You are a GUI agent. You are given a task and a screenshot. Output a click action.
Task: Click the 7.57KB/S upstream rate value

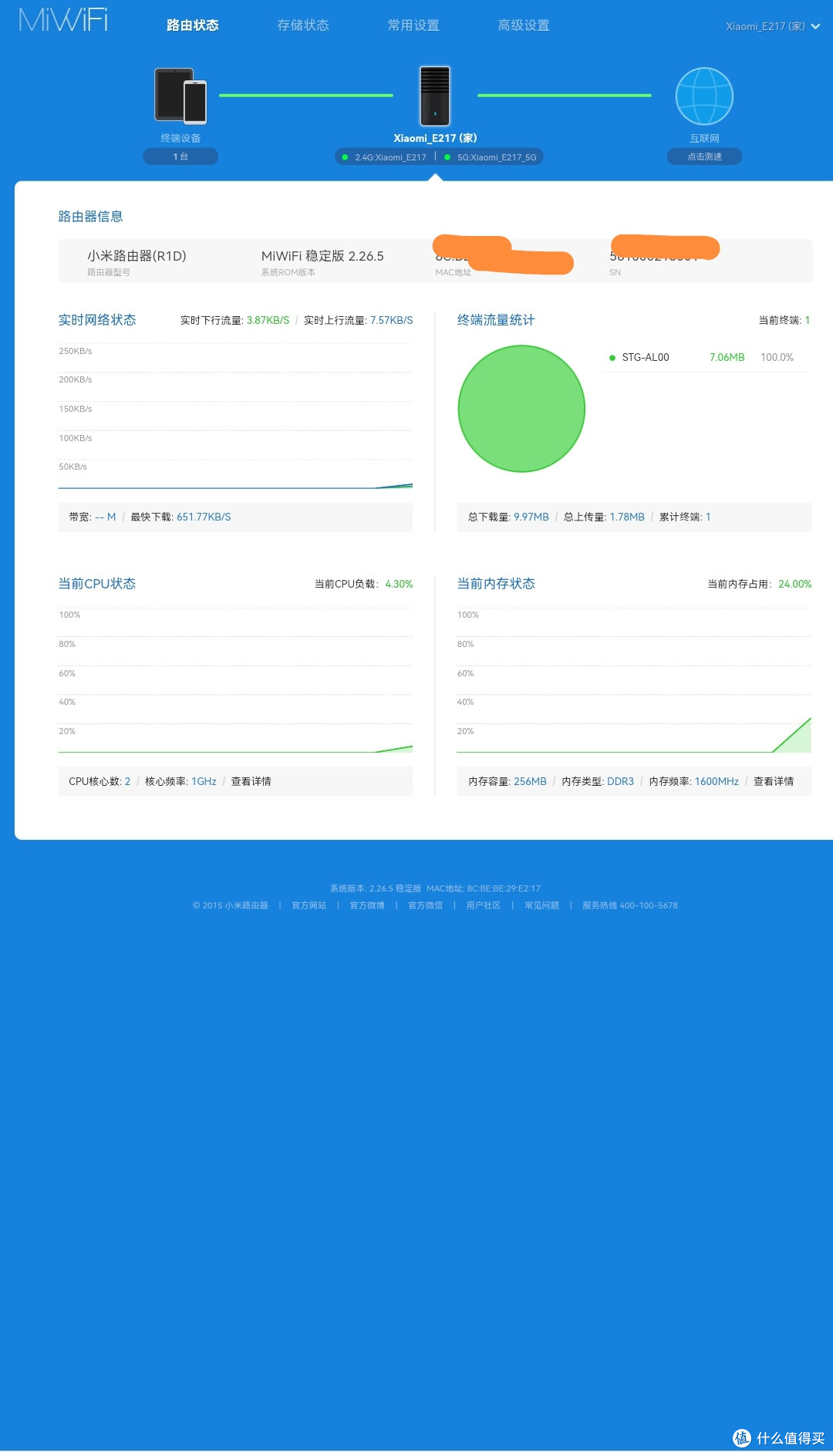[391, 321]
